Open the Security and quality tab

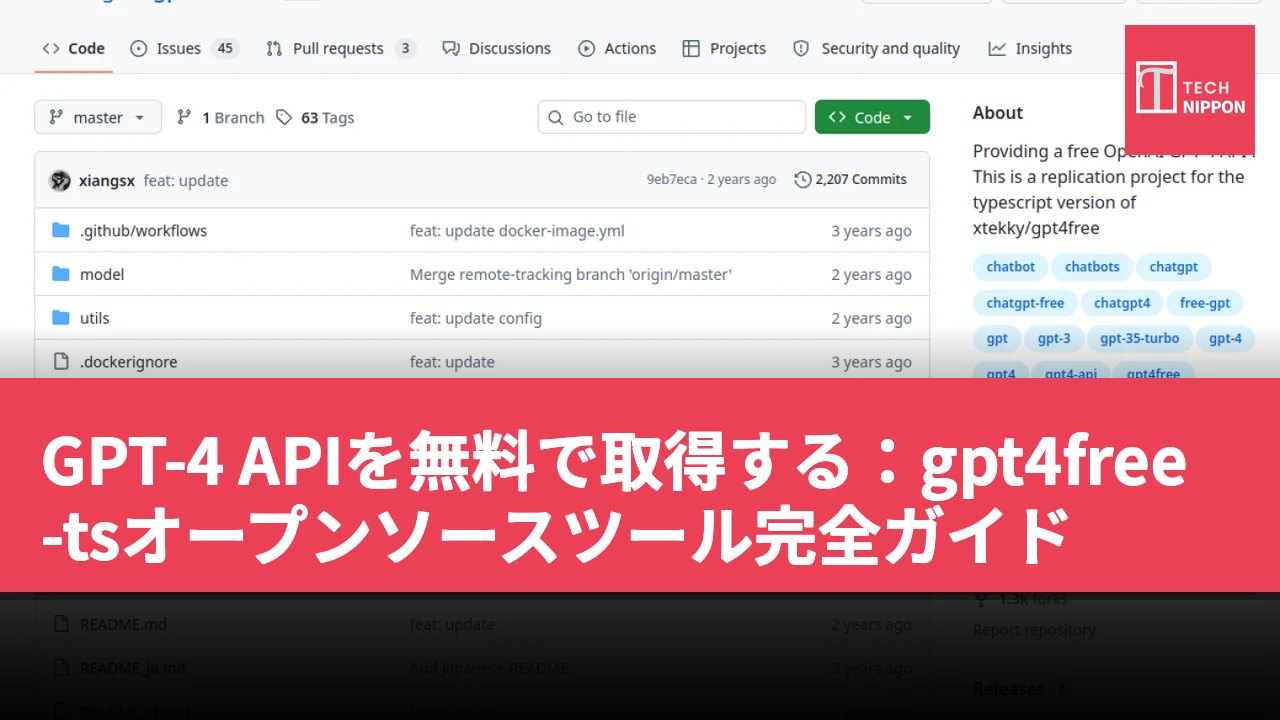click(x=876, y=48)
